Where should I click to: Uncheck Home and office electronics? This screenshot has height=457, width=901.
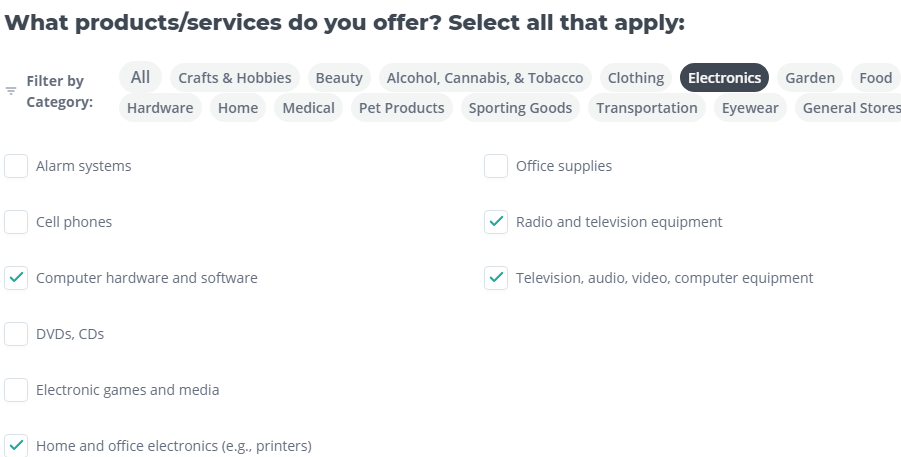coord(16,445)
